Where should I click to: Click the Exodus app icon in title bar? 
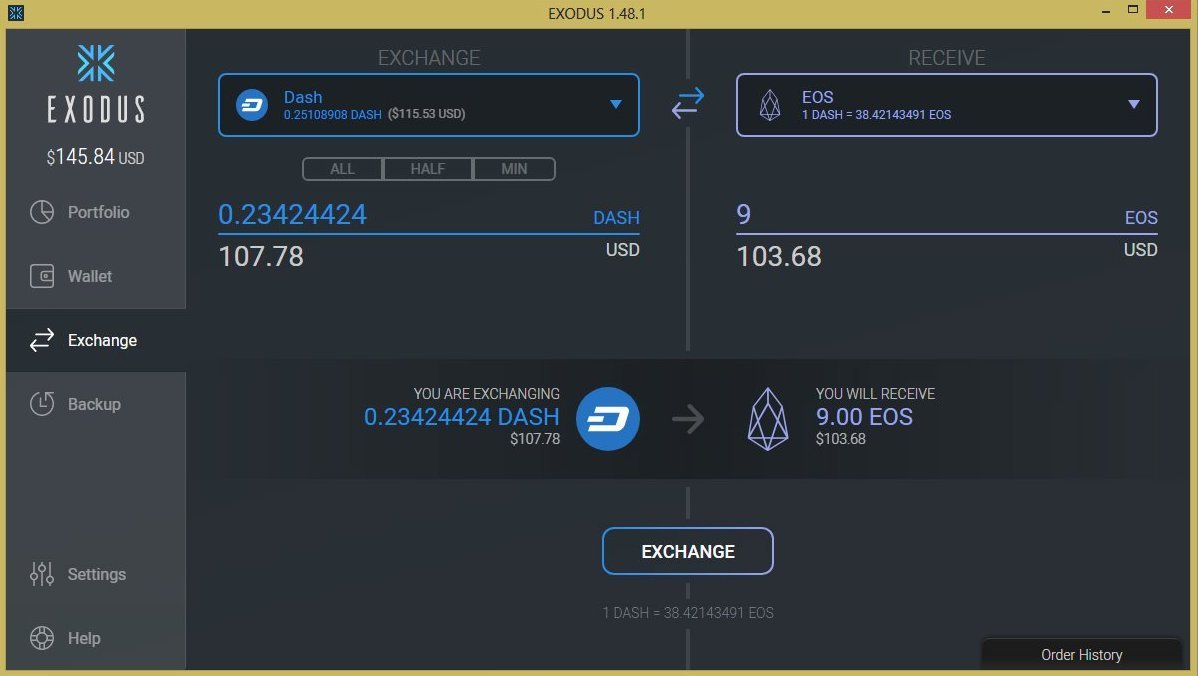(x=15, y=13)
